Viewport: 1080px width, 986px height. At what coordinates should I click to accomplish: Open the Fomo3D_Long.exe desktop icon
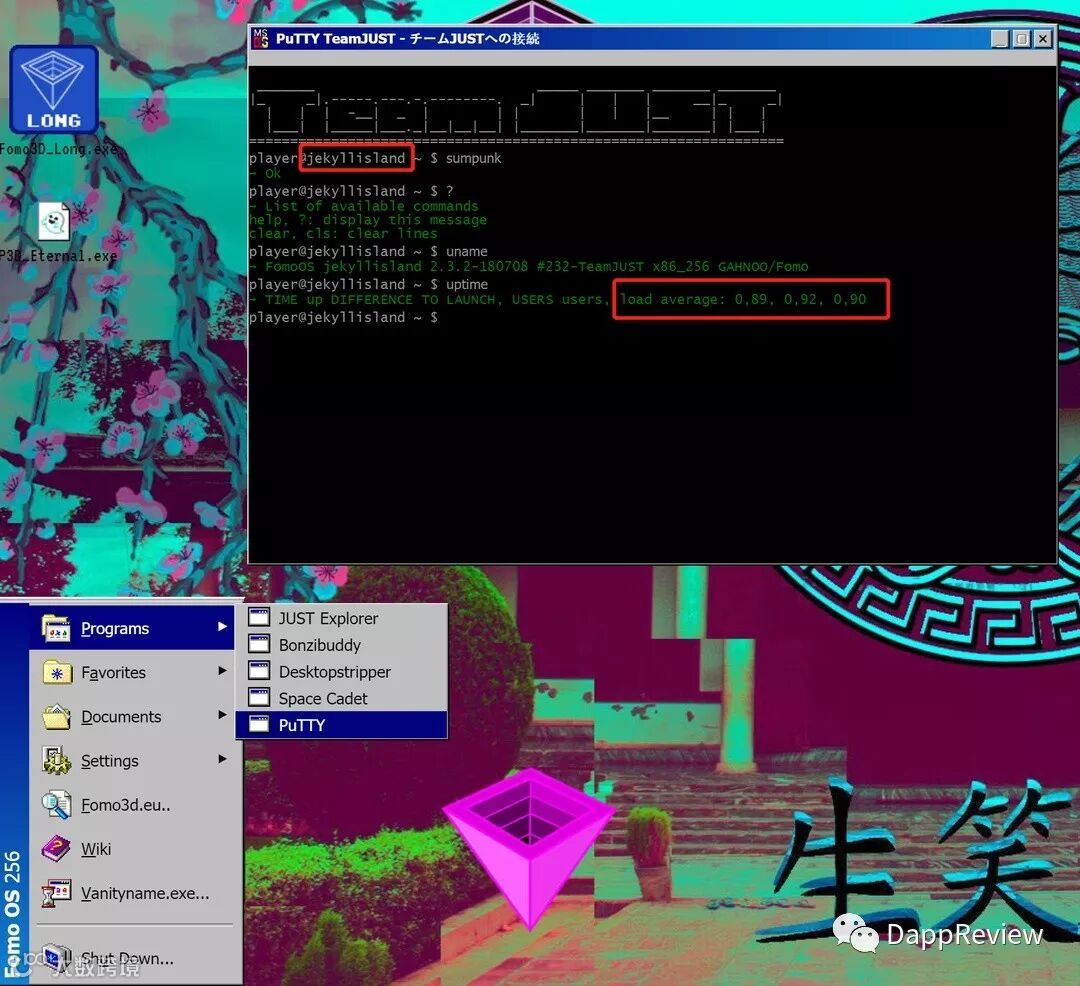tap(54, 90)
